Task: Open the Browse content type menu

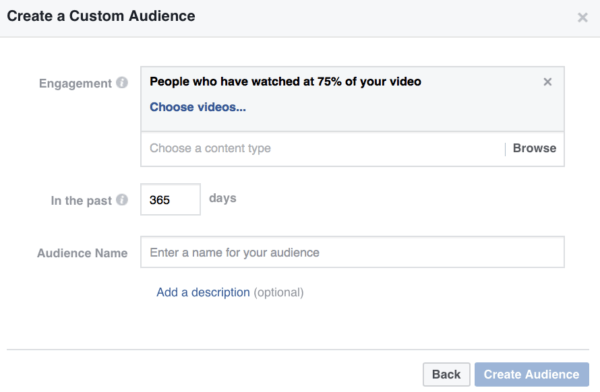Action: click(x=535, y=148)
